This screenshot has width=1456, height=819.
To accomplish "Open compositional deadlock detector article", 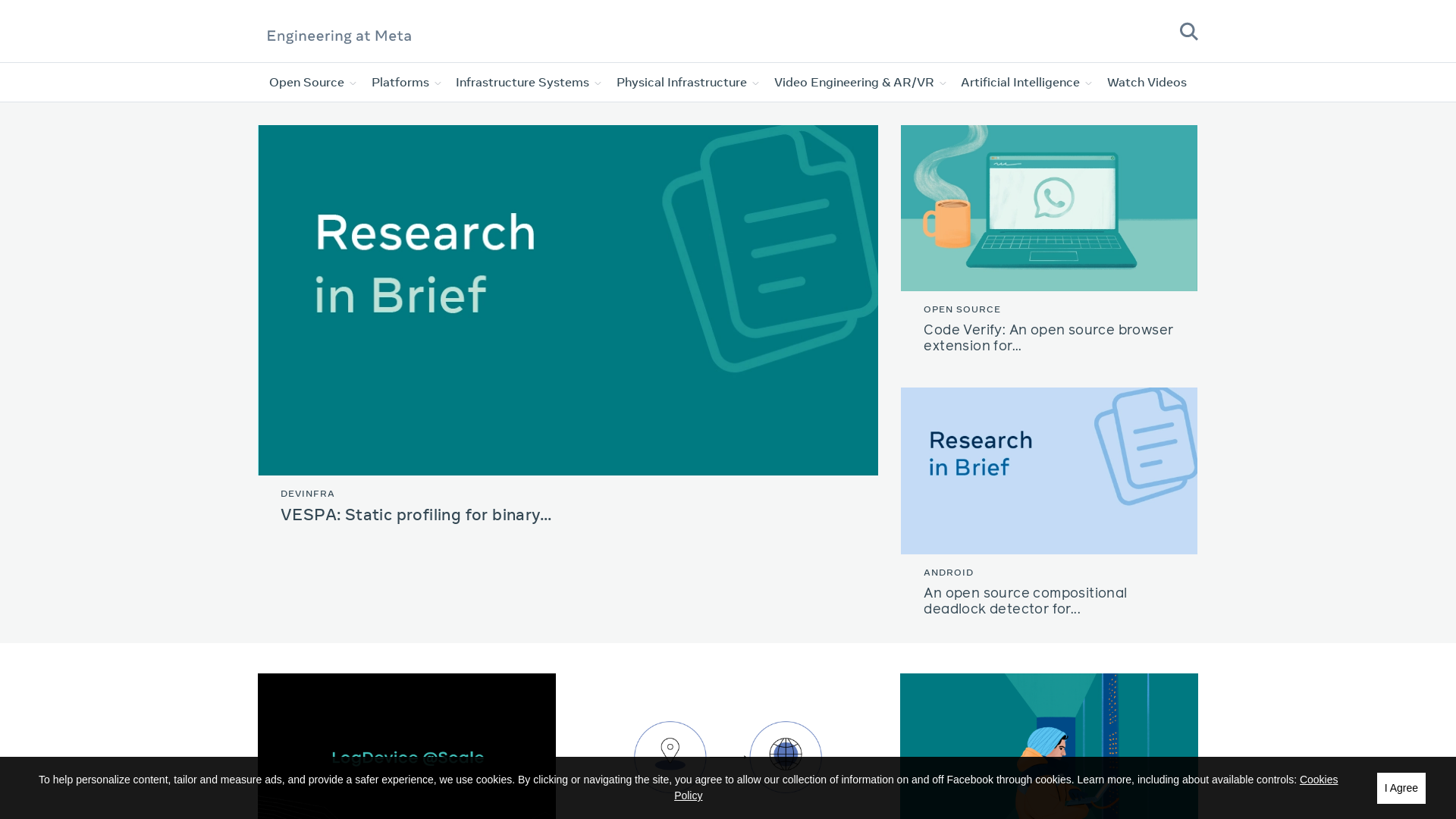I will (1025, 601).
